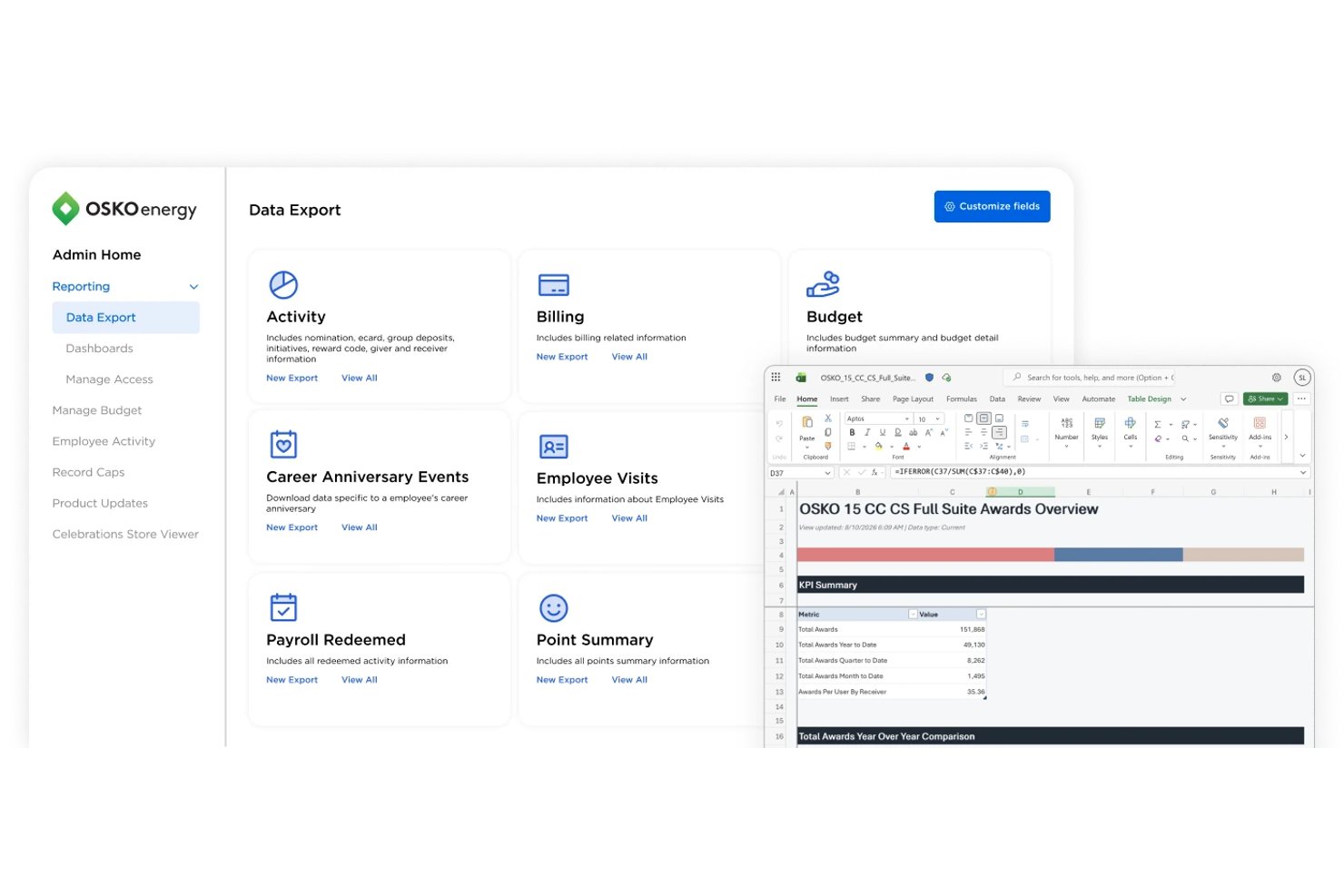Viewport: 1344px width, 896px height.
Task: Click the Budget hand-coins icon
Action: (823, 284)
